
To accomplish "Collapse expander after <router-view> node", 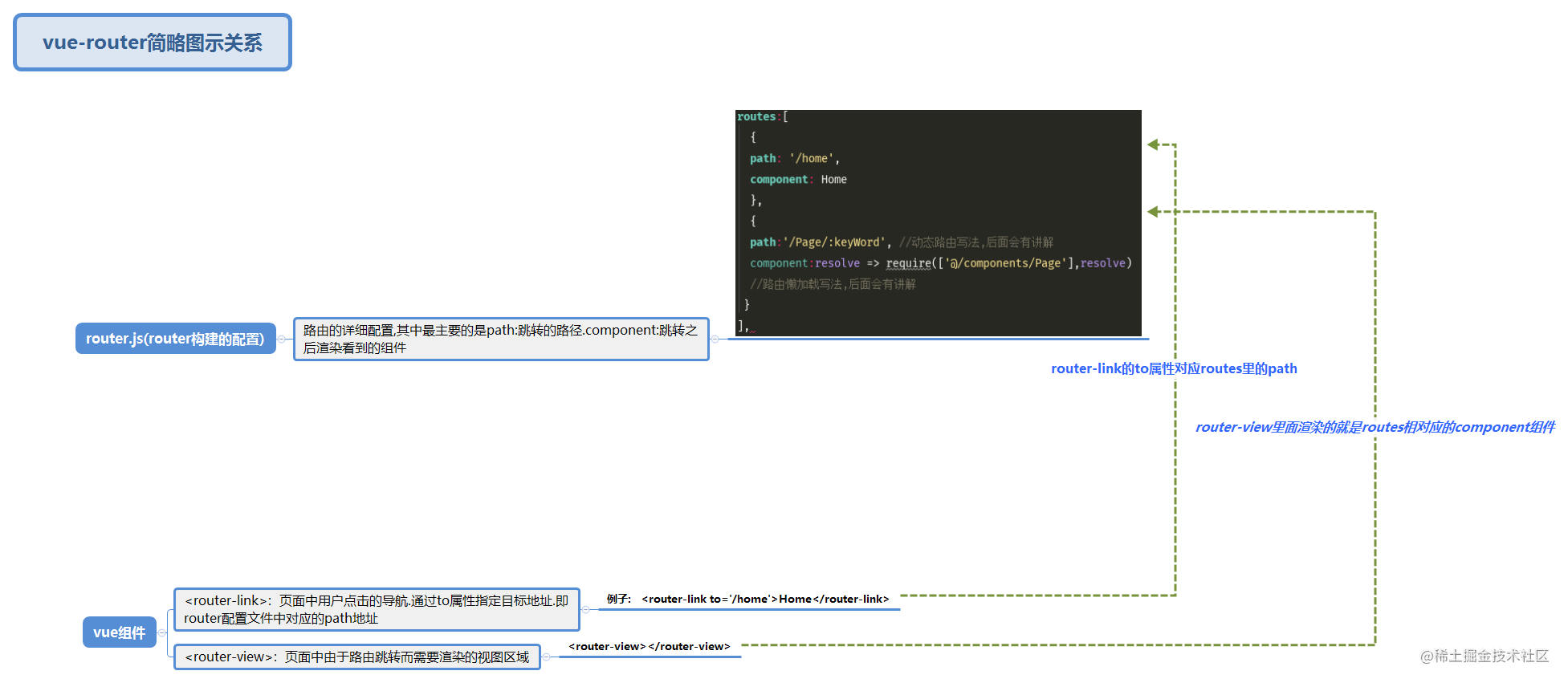I will click(546, 657).
